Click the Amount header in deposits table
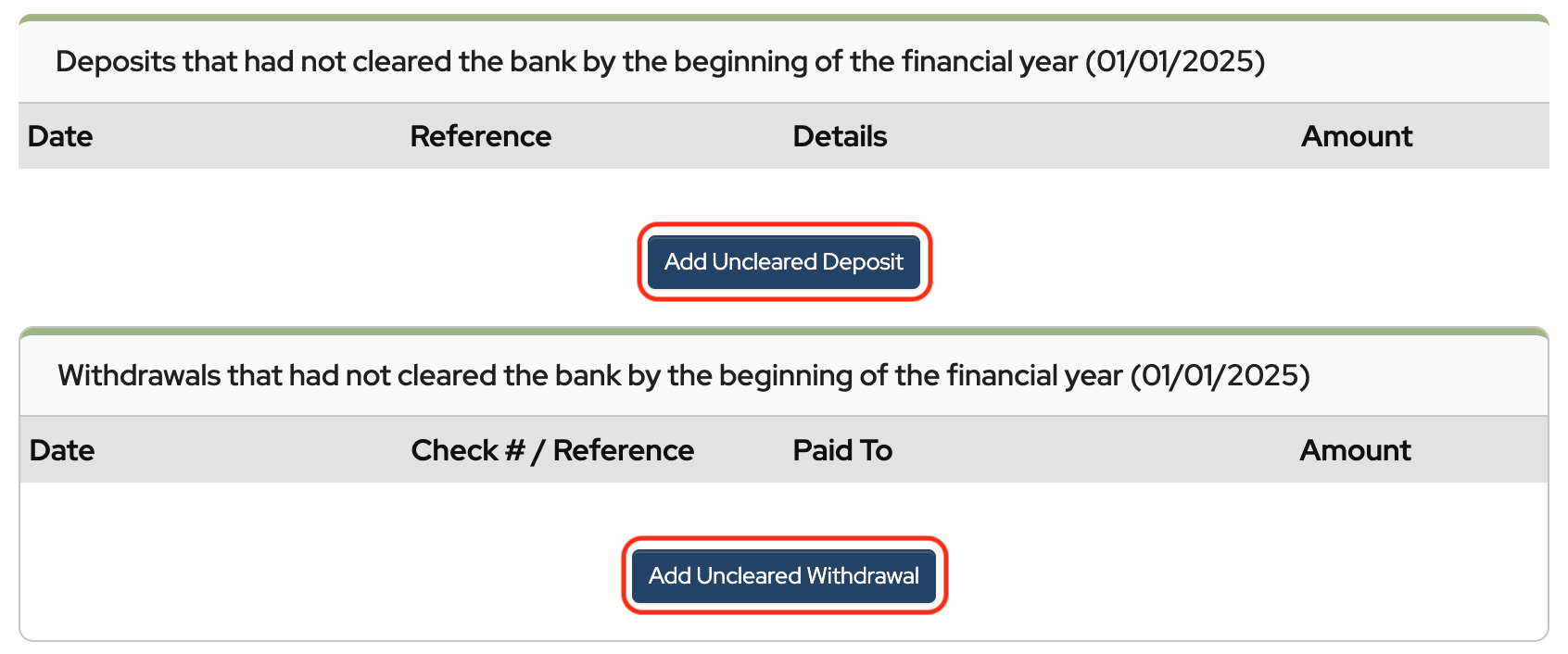Viewport: 1568px width, 654px height. 1356,136
